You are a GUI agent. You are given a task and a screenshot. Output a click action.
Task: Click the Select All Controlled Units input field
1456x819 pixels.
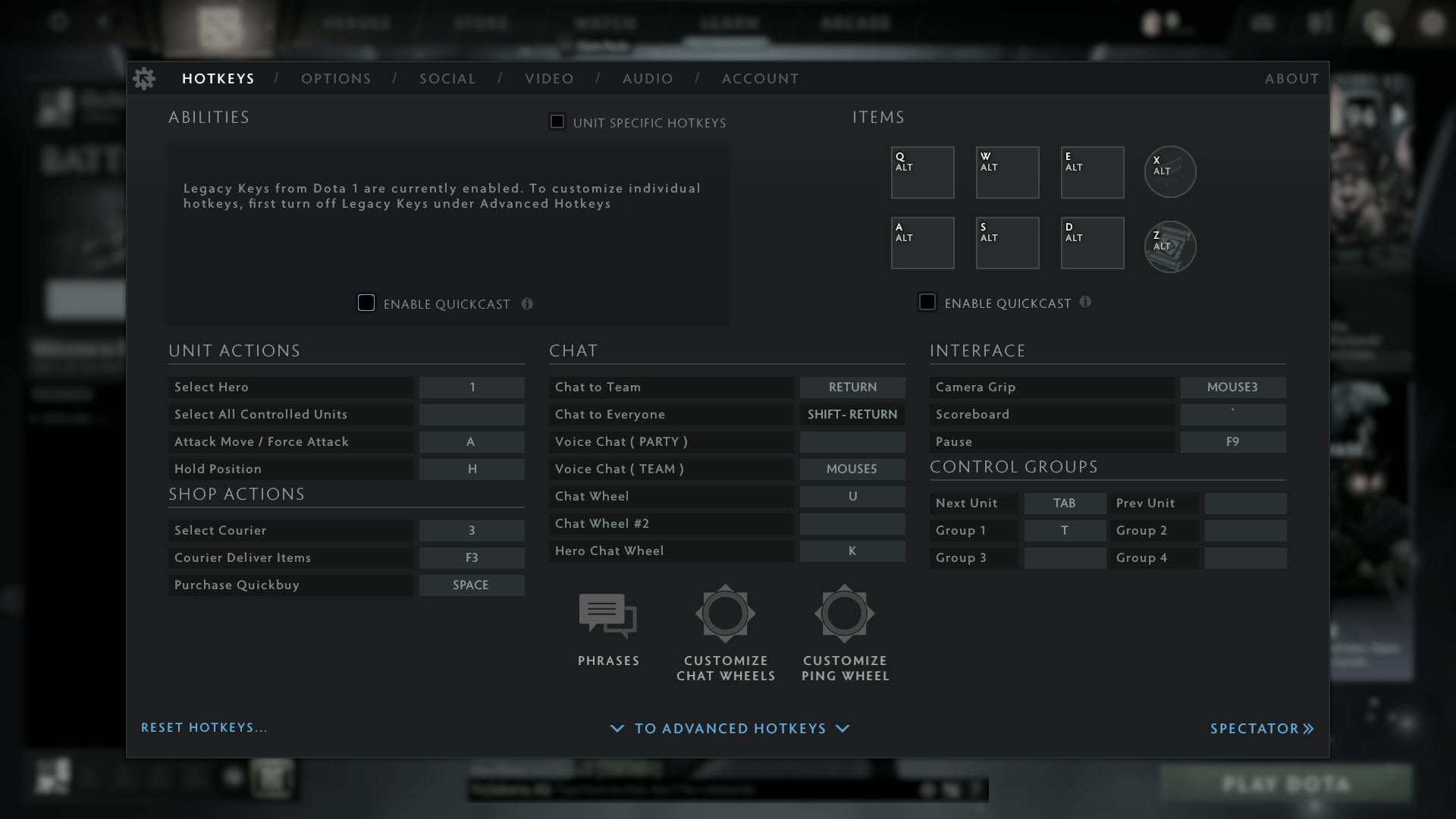click(471, 414)
